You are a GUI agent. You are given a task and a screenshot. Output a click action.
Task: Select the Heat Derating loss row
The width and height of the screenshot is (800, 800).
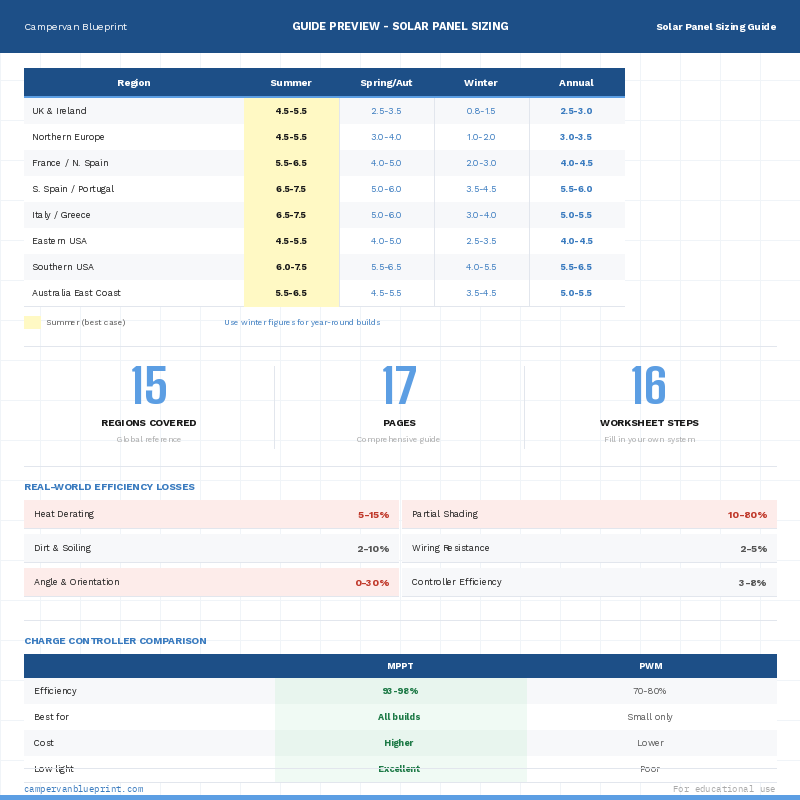(x=211, y=514)
